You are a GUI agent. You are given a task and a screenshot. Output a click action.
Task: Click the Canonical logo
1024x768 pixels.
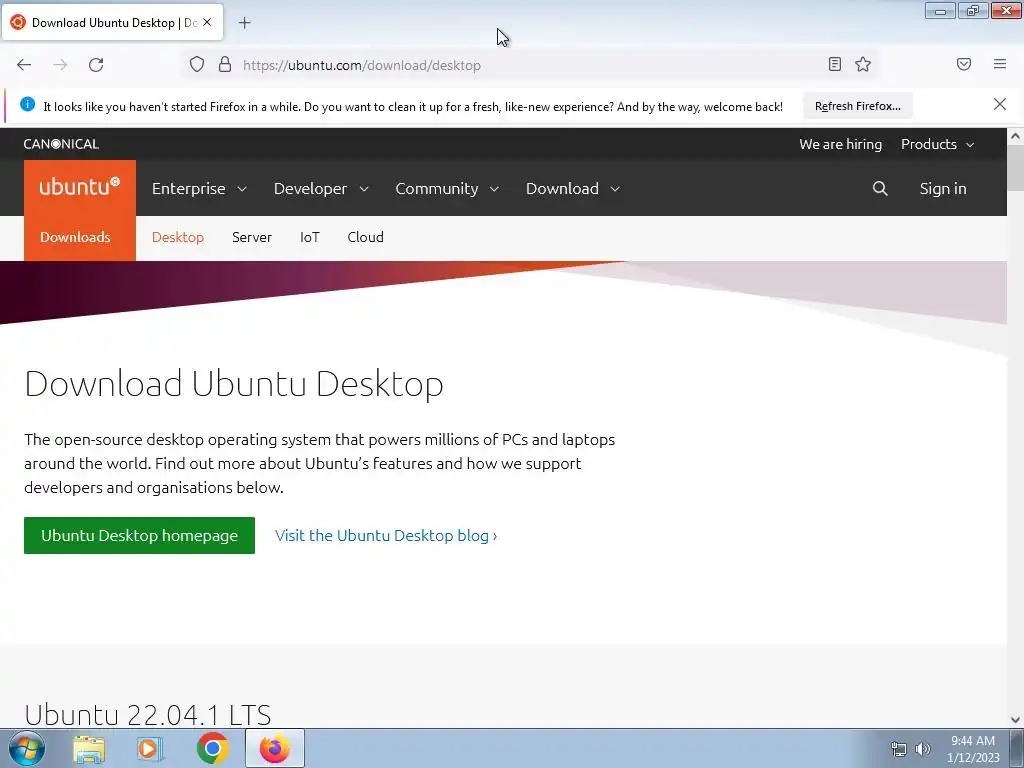coord(61,144)
